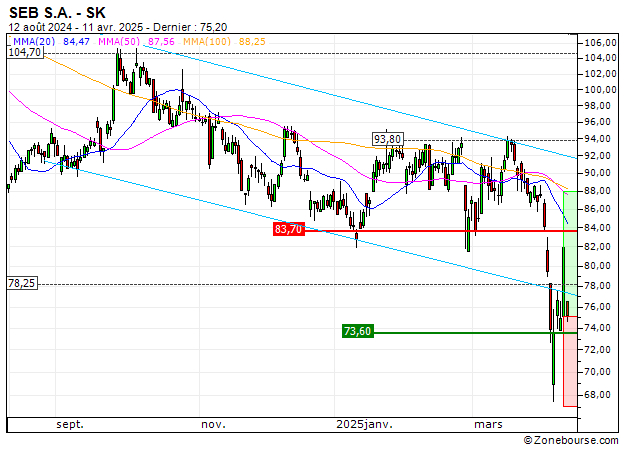Click the 104,70 high price label
The width and height of the screenshot is (625, 450).
(25, 52)
